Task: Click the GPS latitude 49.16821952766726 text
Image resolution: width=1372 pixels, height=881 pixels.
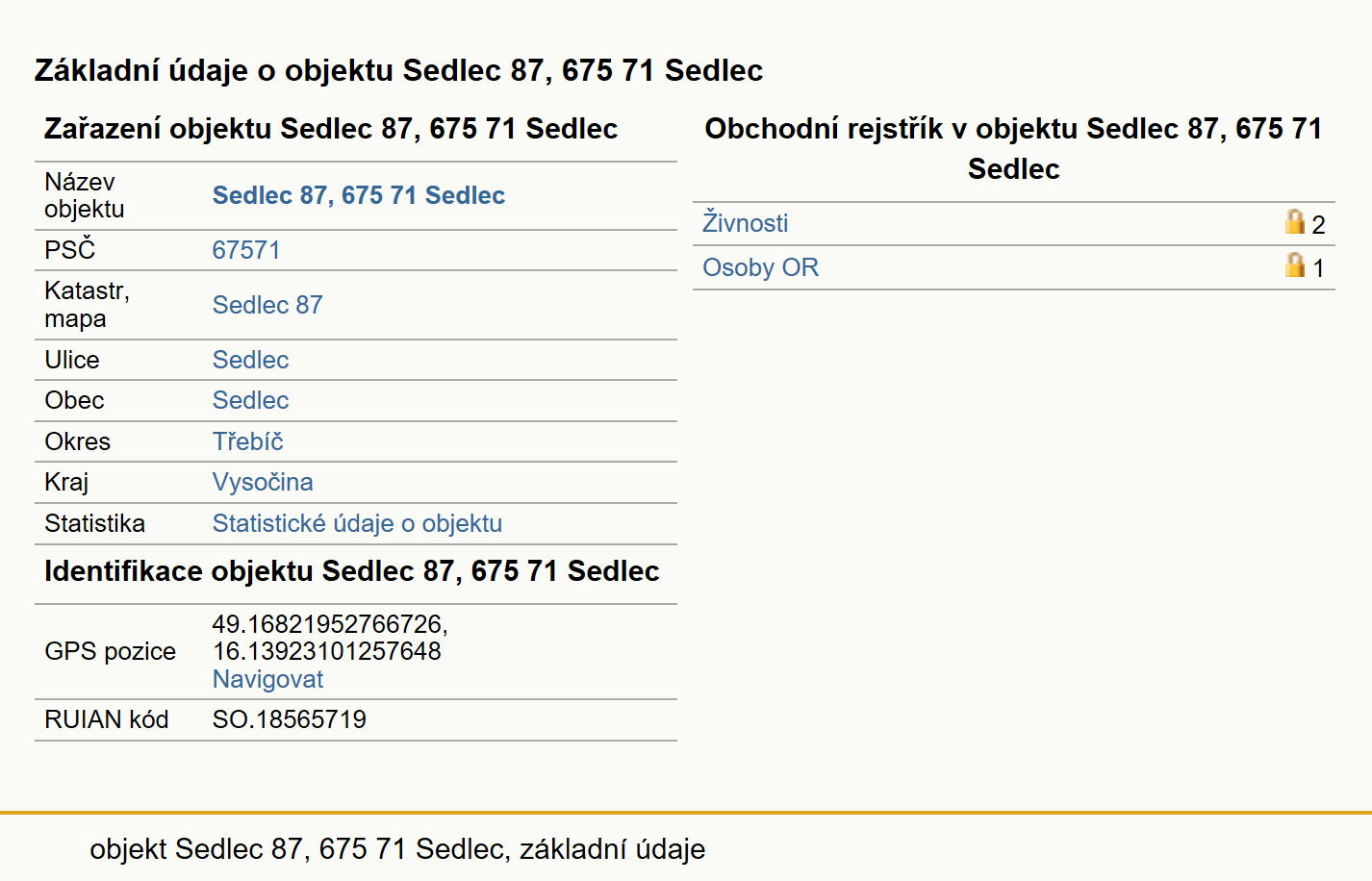Action: (x=327, y=624)
